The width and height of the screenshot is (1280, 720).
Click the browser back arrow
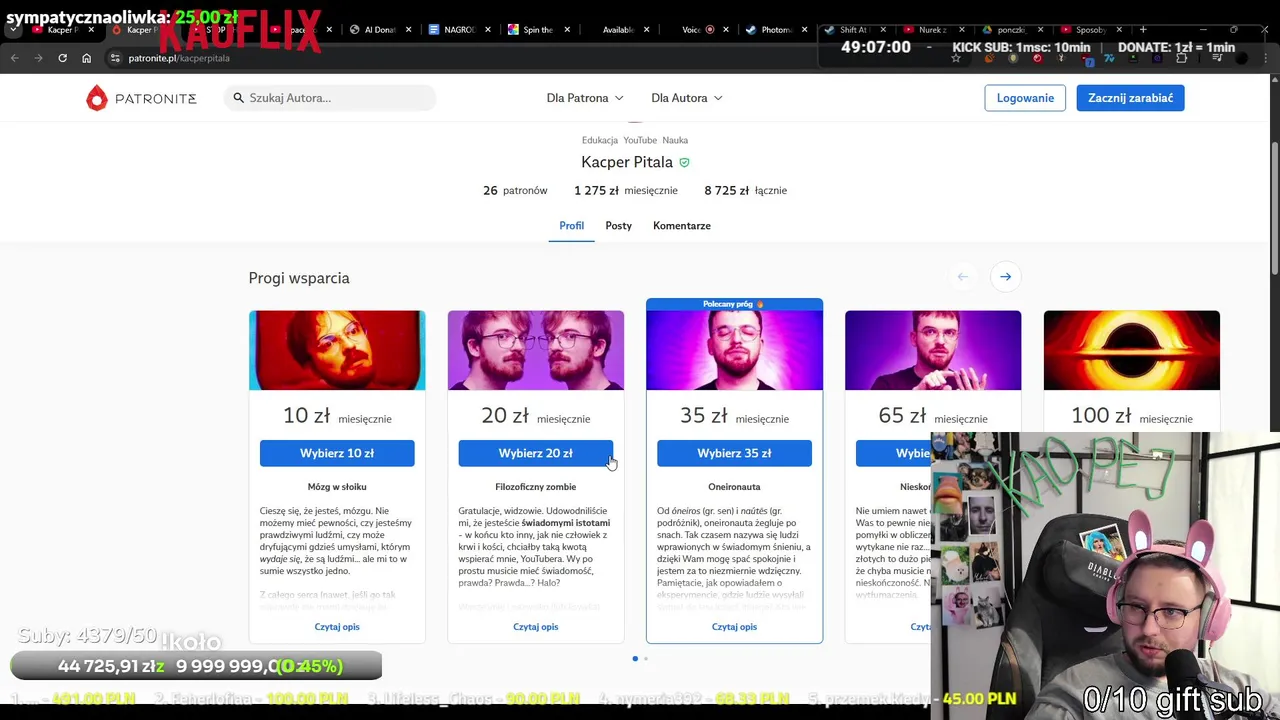coord(14,58)
